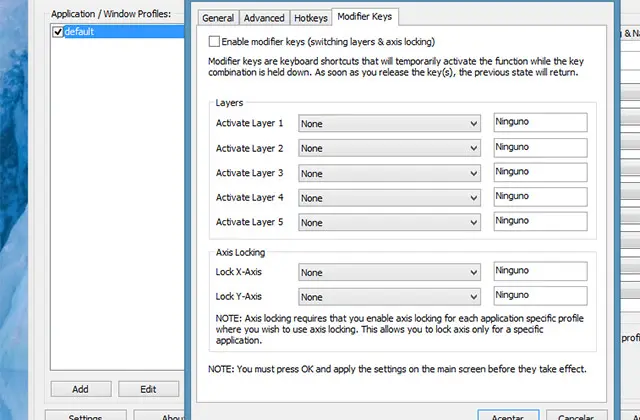The image size is (640, 420).
Task: Switch to the General tab
Action: 218,18
